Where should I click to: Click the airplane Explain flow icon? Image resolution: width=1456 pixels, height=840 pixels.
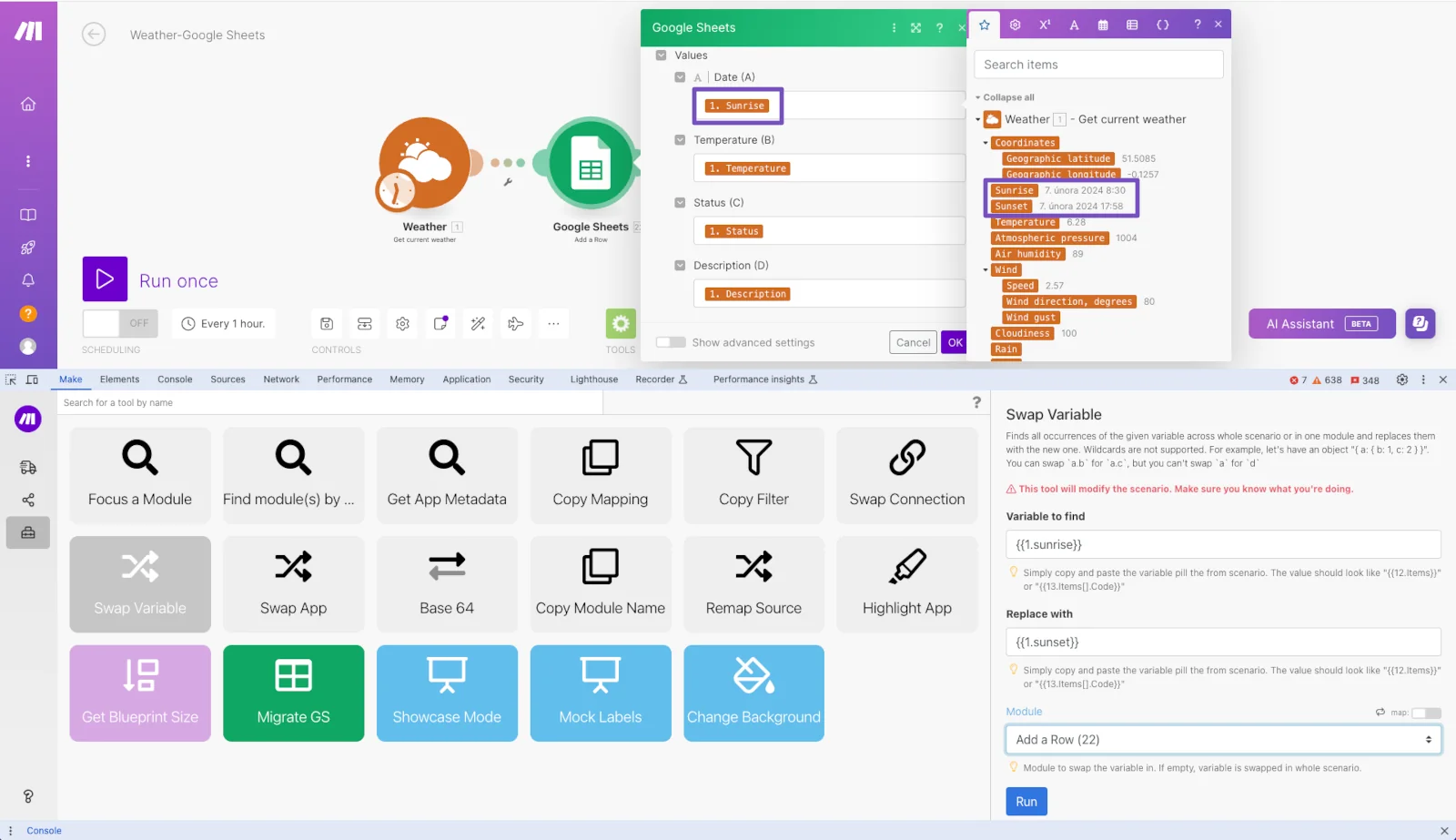point(516,323)
